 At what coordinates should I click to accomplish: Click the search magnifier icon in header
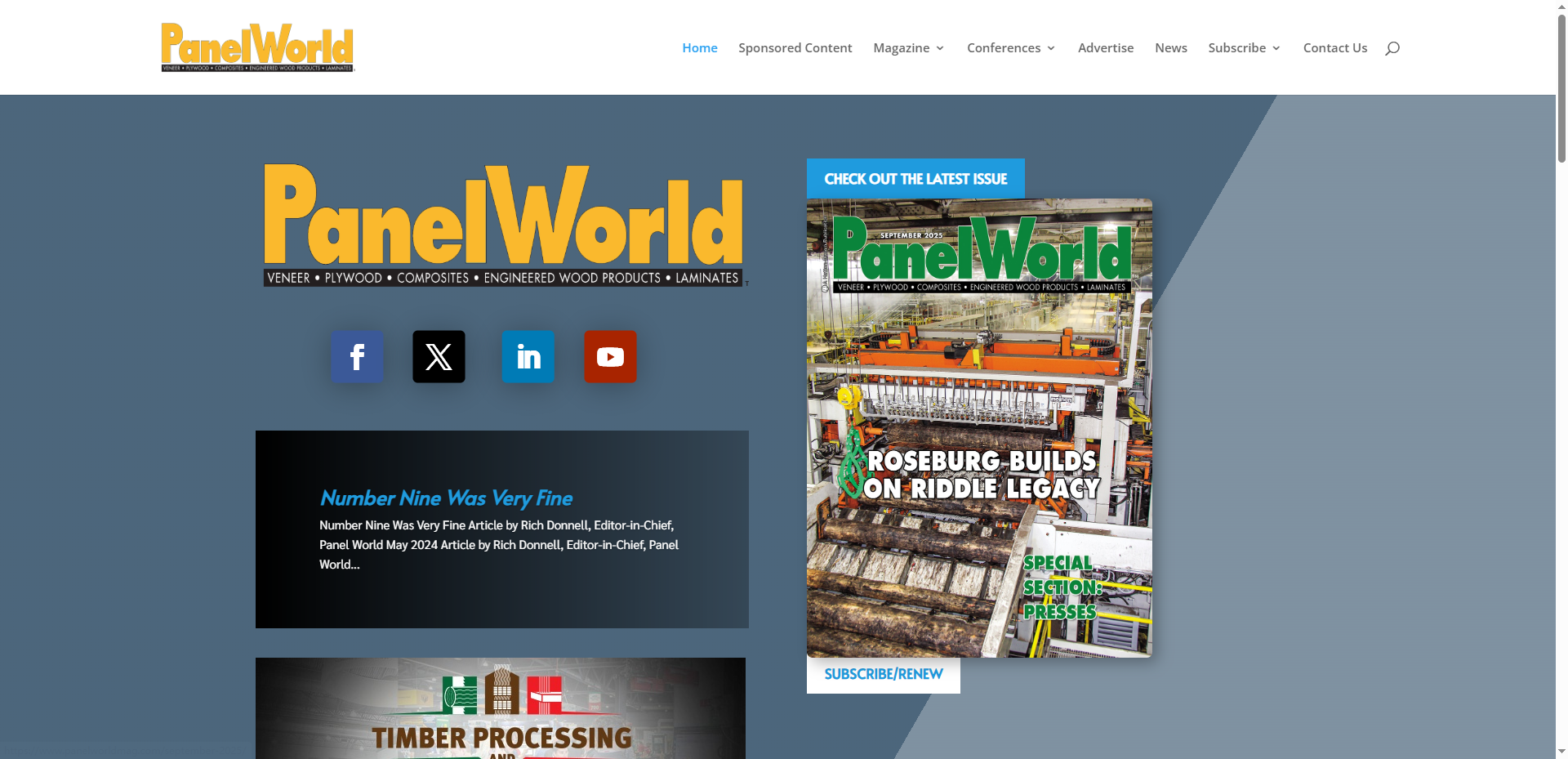tap(1392, 48)
